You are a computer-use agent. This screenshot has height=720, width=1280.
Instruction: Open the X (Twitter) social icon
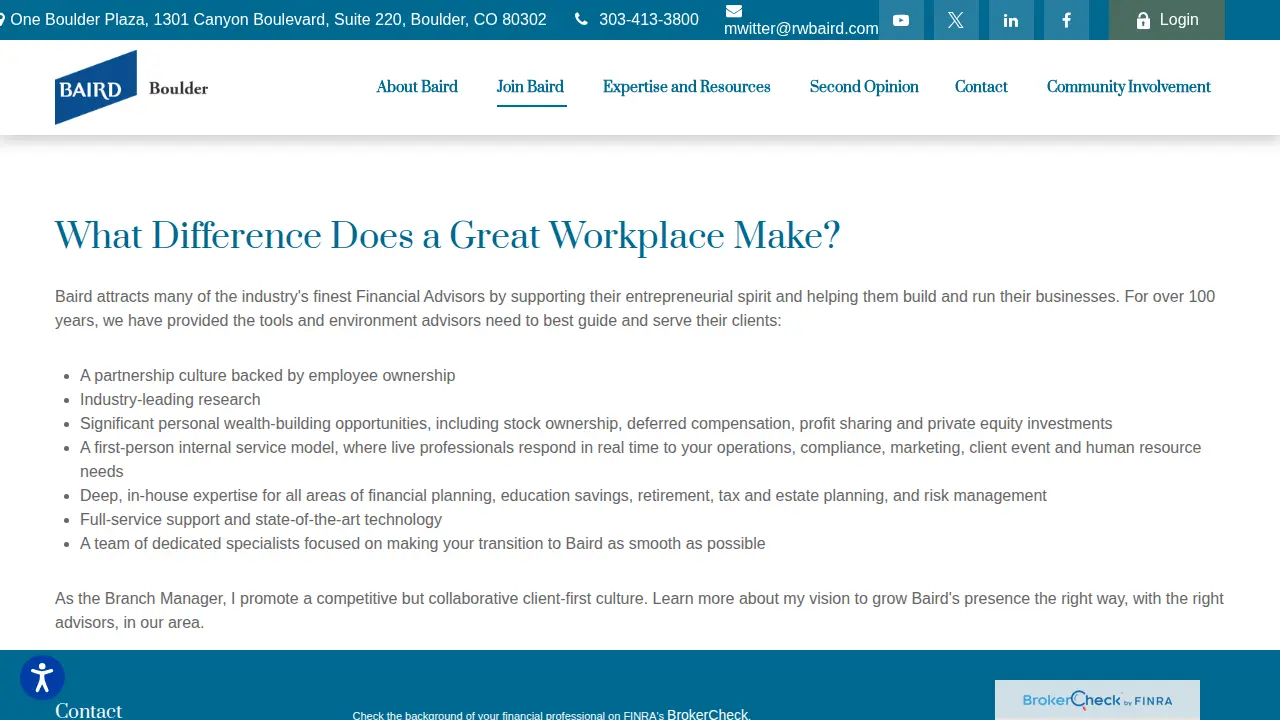coord(956,20)
